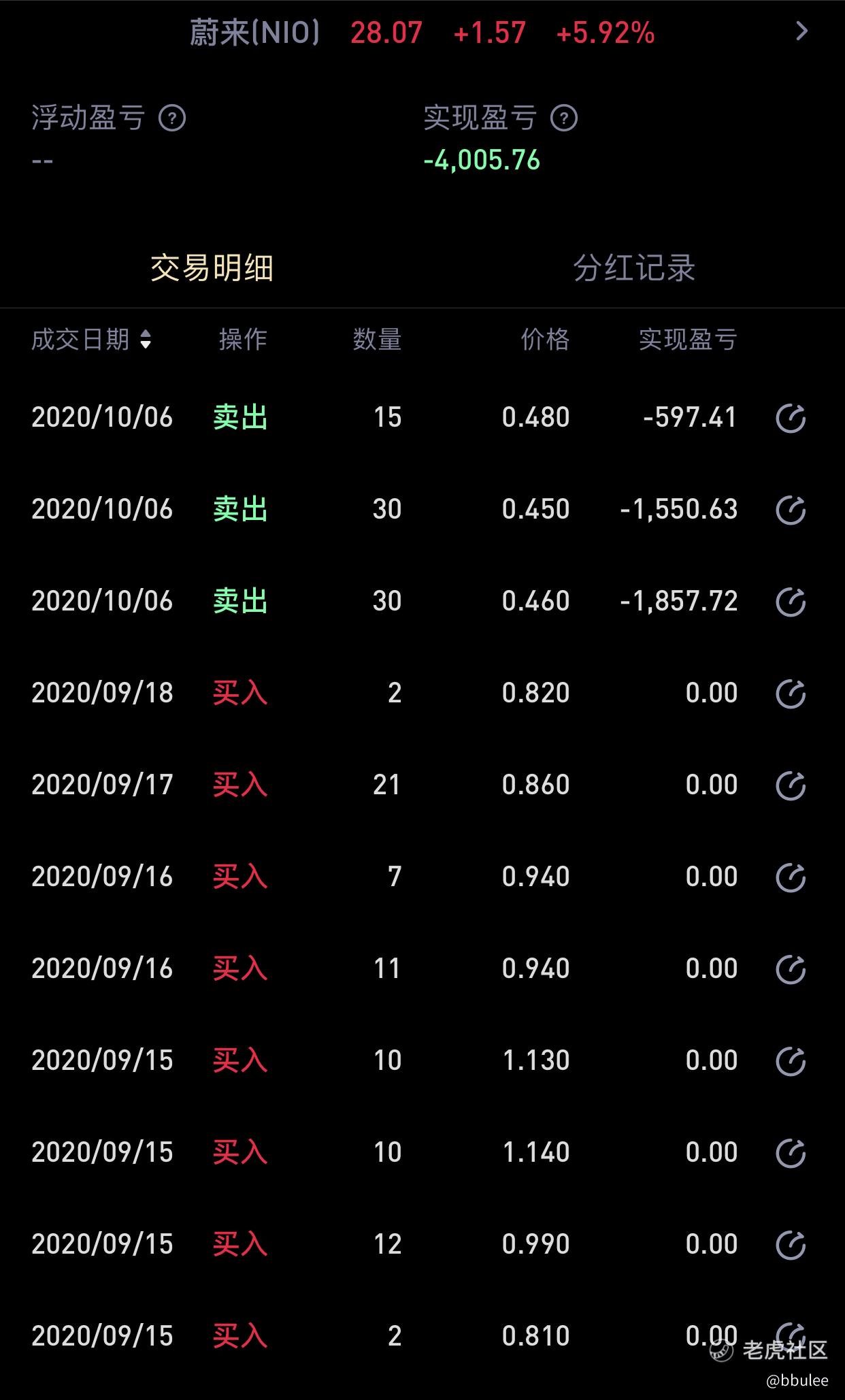Tap the 操作 column header
Screen dimensions: 845x1400
[243, 339]
